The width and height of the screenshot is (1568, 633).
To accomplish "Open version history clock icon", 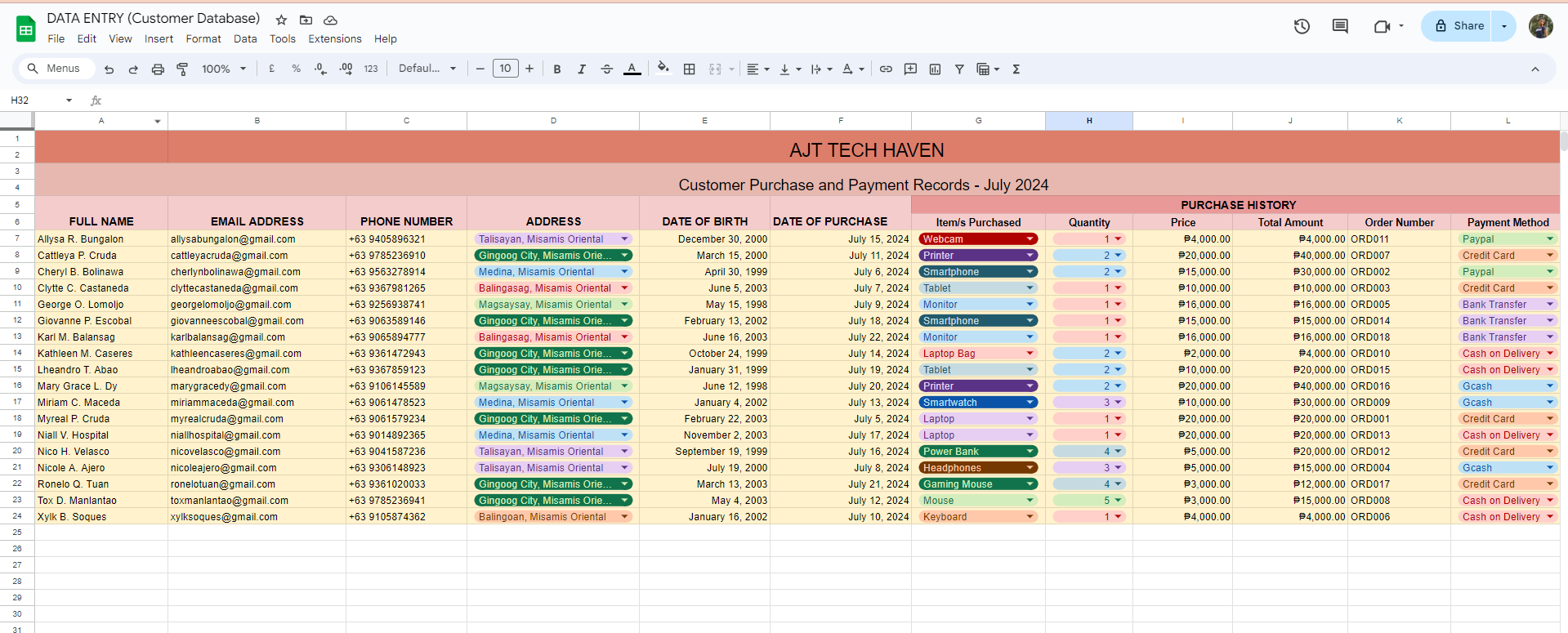I will pos(1302,26).
